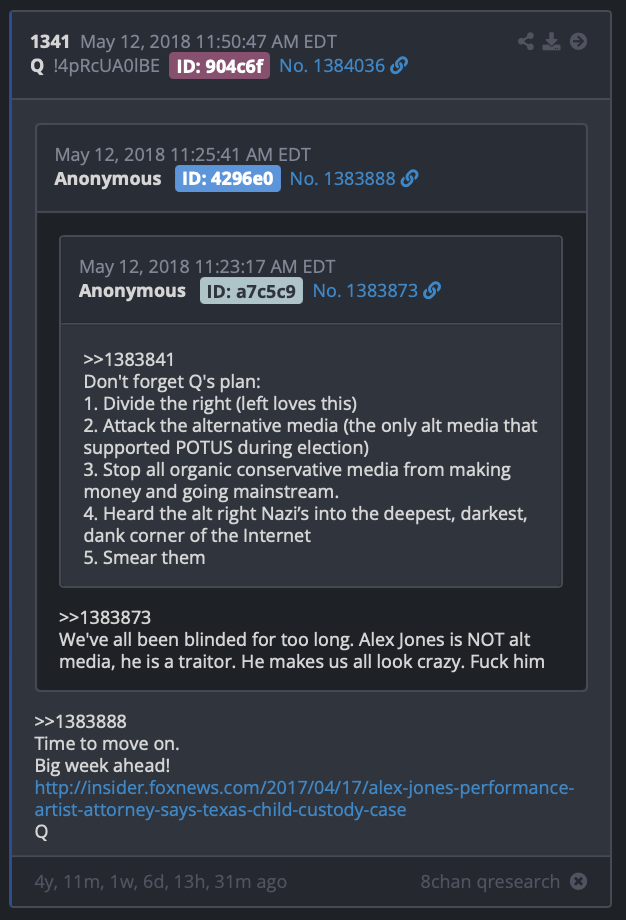Click the teal ID: a7c5c9 badge
The height and width of the screenshot is (920, 626).
pyautogui.click(x=251, y=291)
